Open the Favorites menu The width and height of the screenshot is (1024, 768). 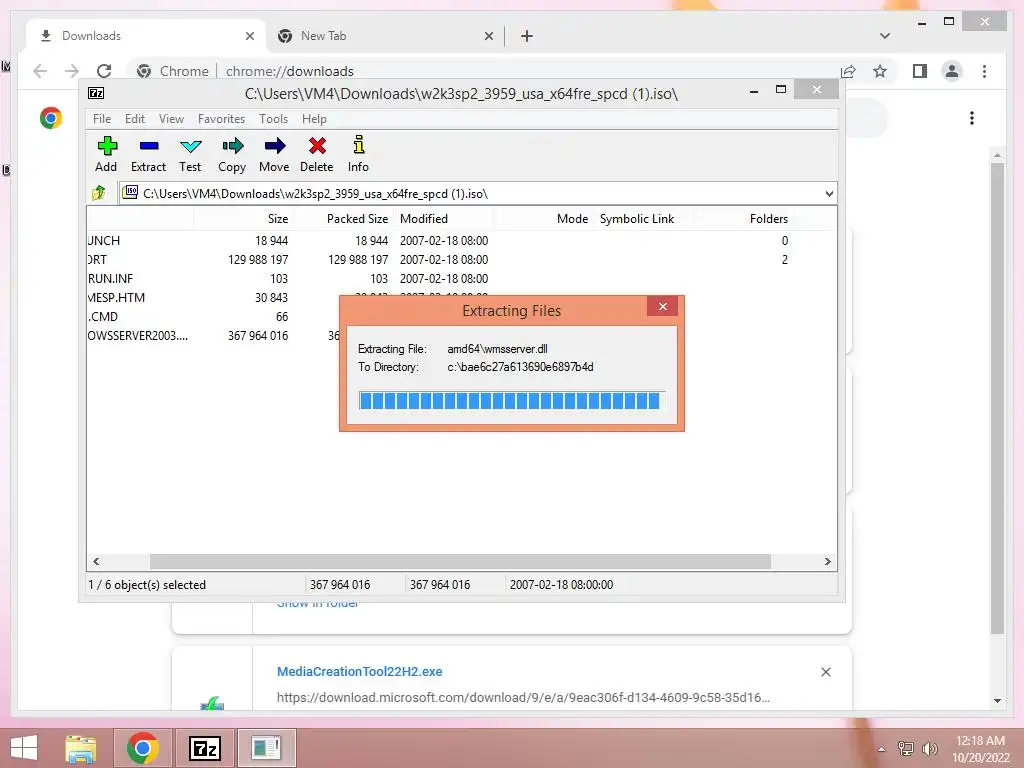(x=221, y=119)
